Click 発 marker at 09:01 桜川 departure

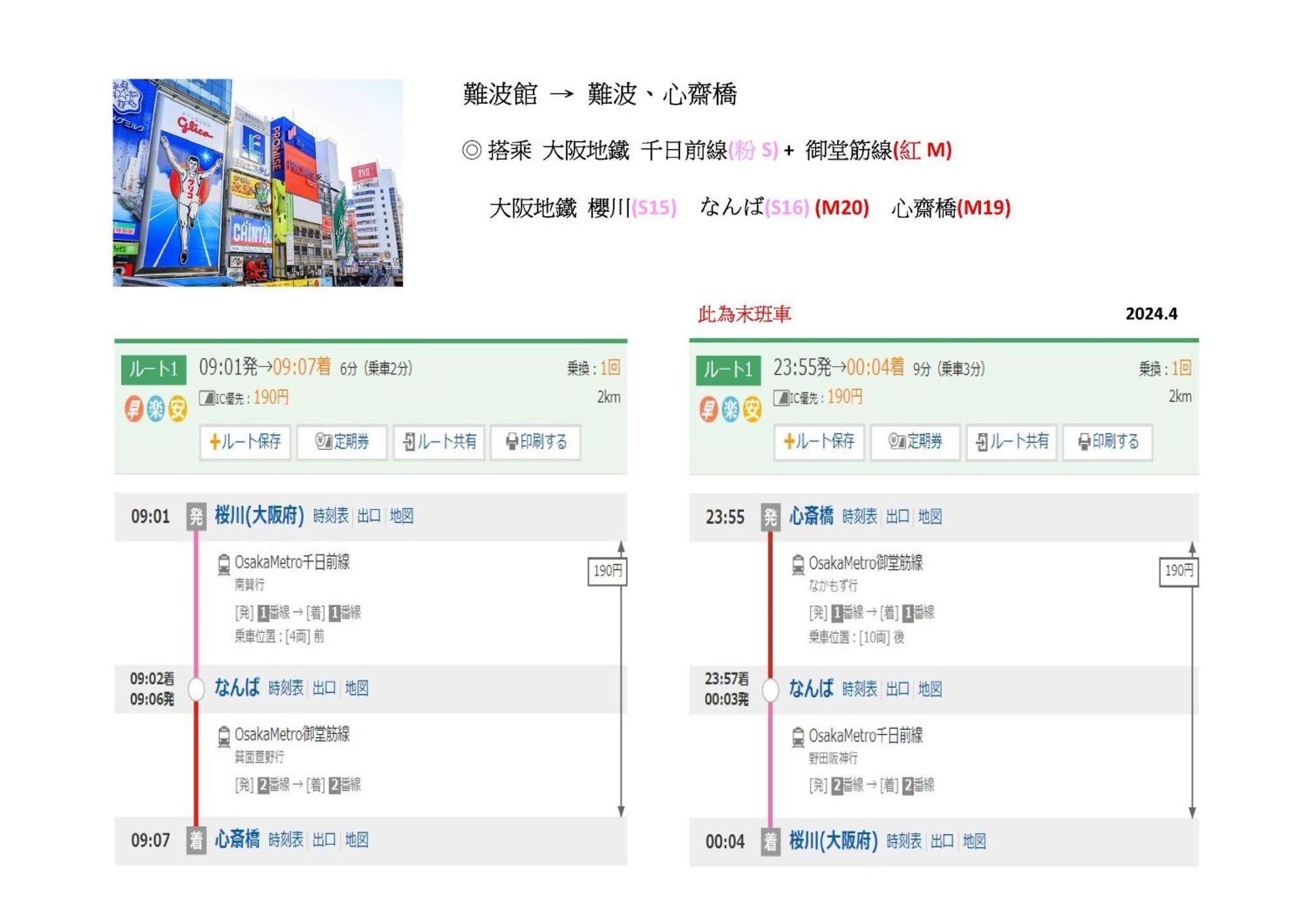coord(196,517)
